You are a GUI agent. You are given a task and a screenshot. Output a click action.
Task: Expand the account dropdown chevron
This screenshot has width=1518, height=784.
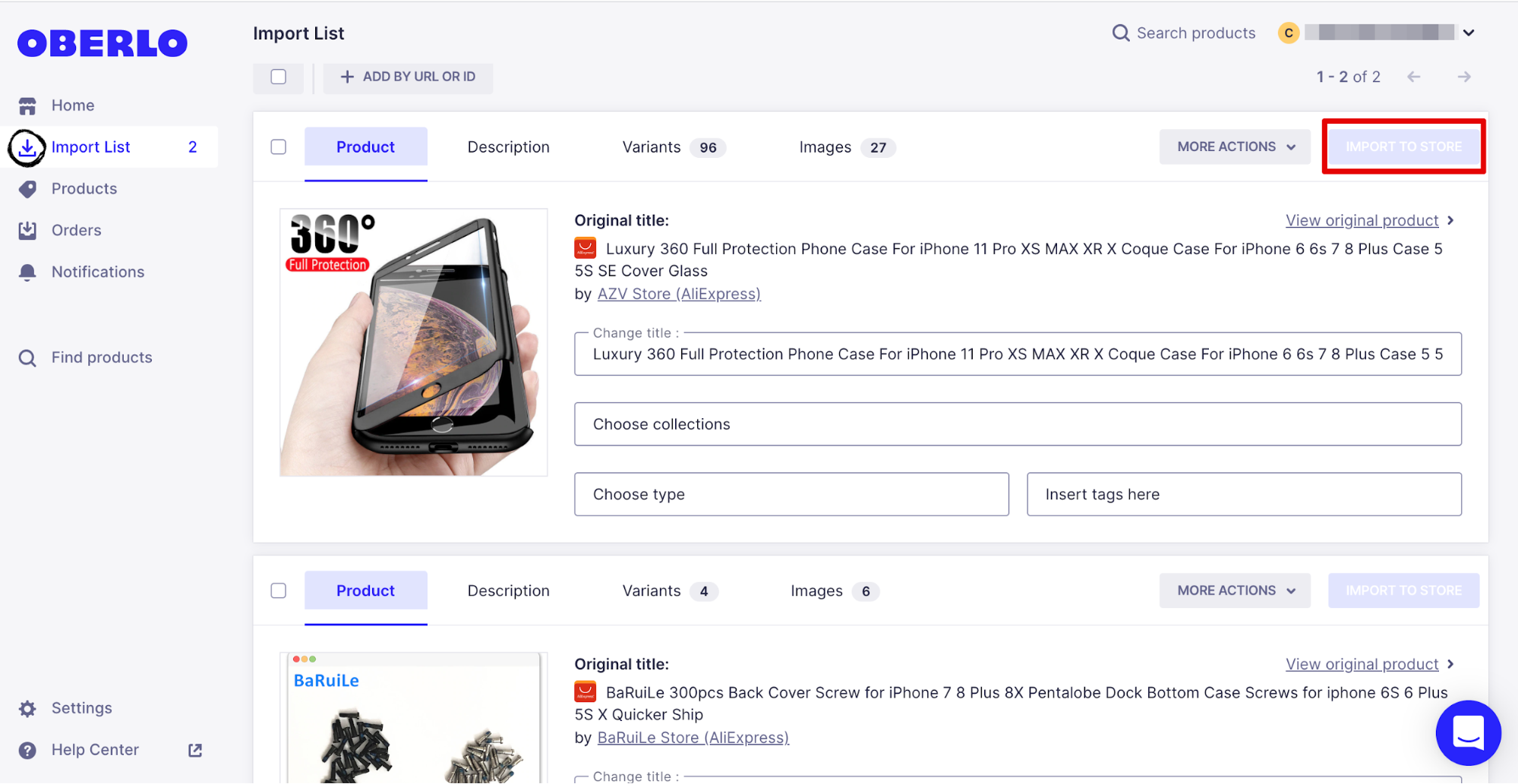(1469, 33)
